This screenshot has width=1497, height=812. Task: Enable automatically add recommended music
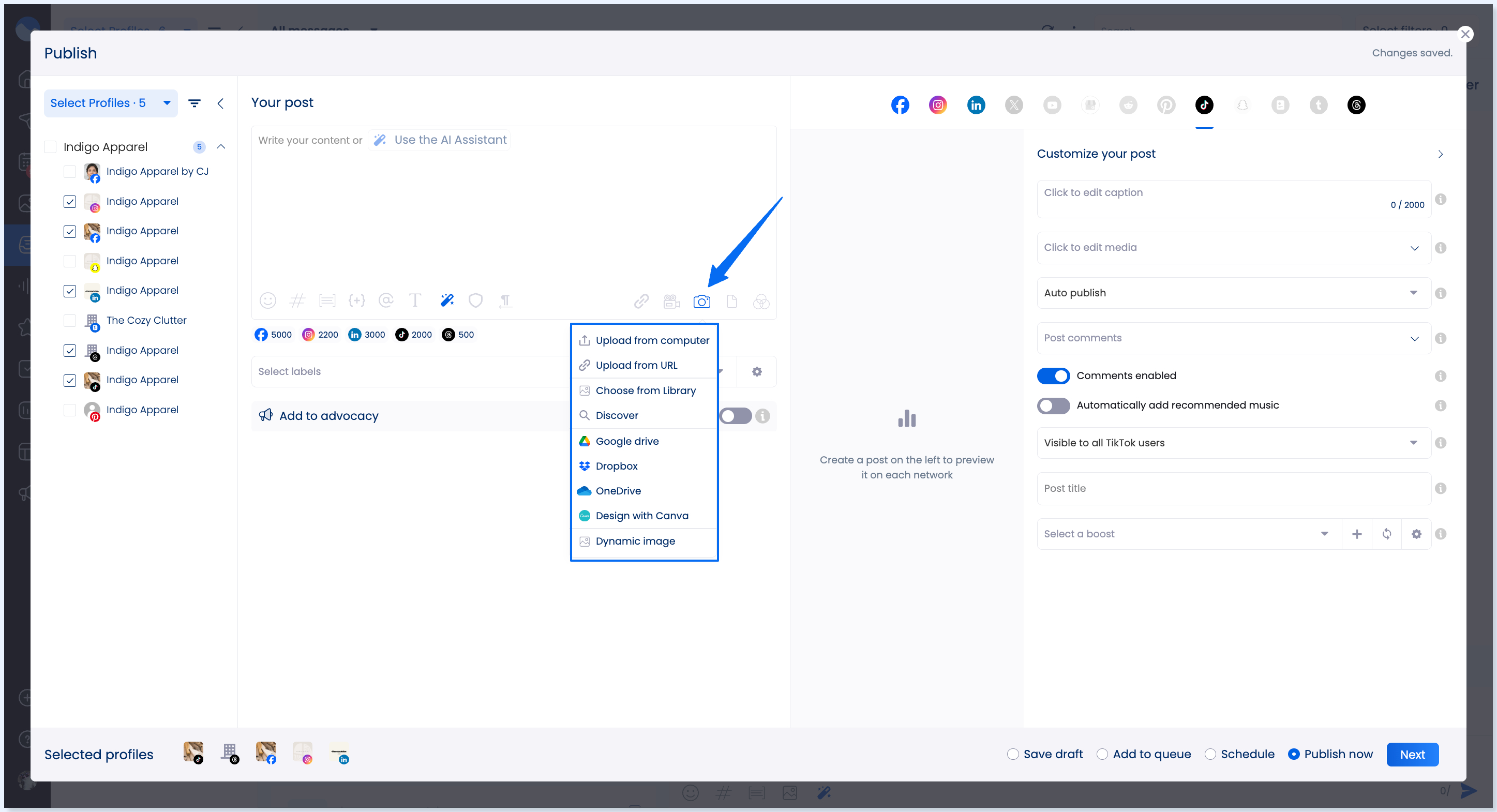pyautogui.click(x=1053, y=405)
